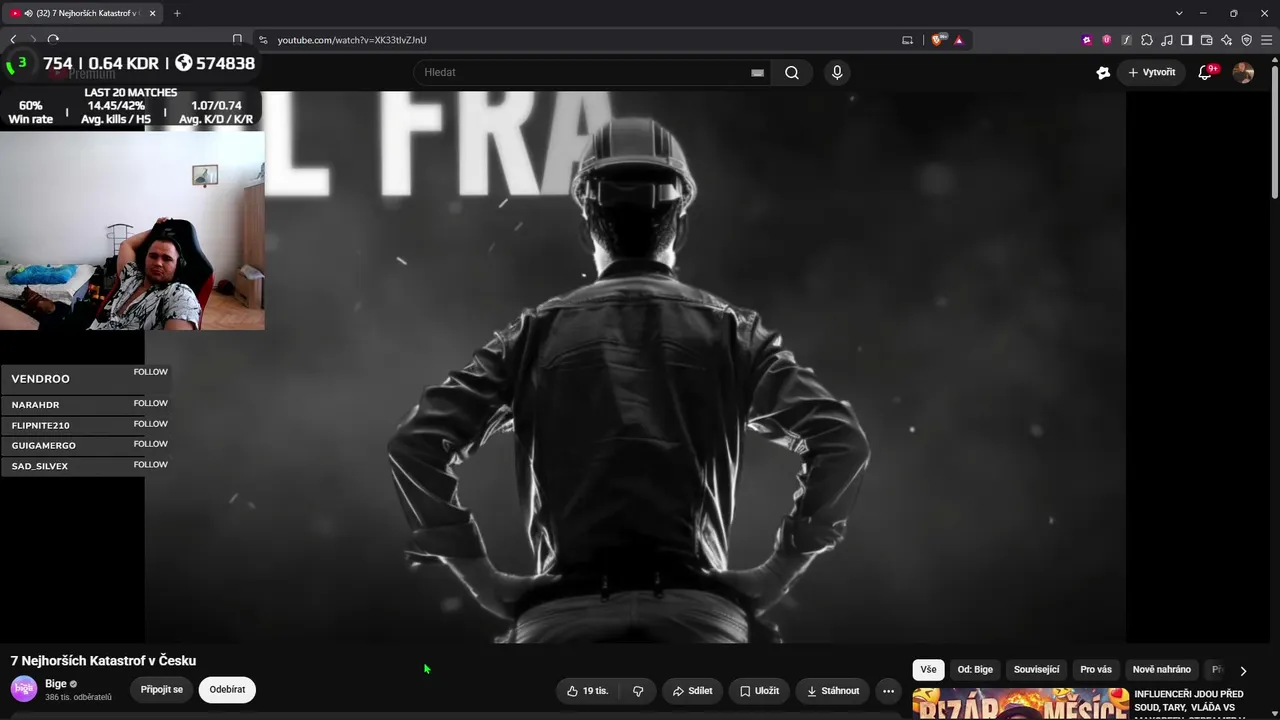
Task: Open Brave Rewards triangle icon
Action: [959, 40]
